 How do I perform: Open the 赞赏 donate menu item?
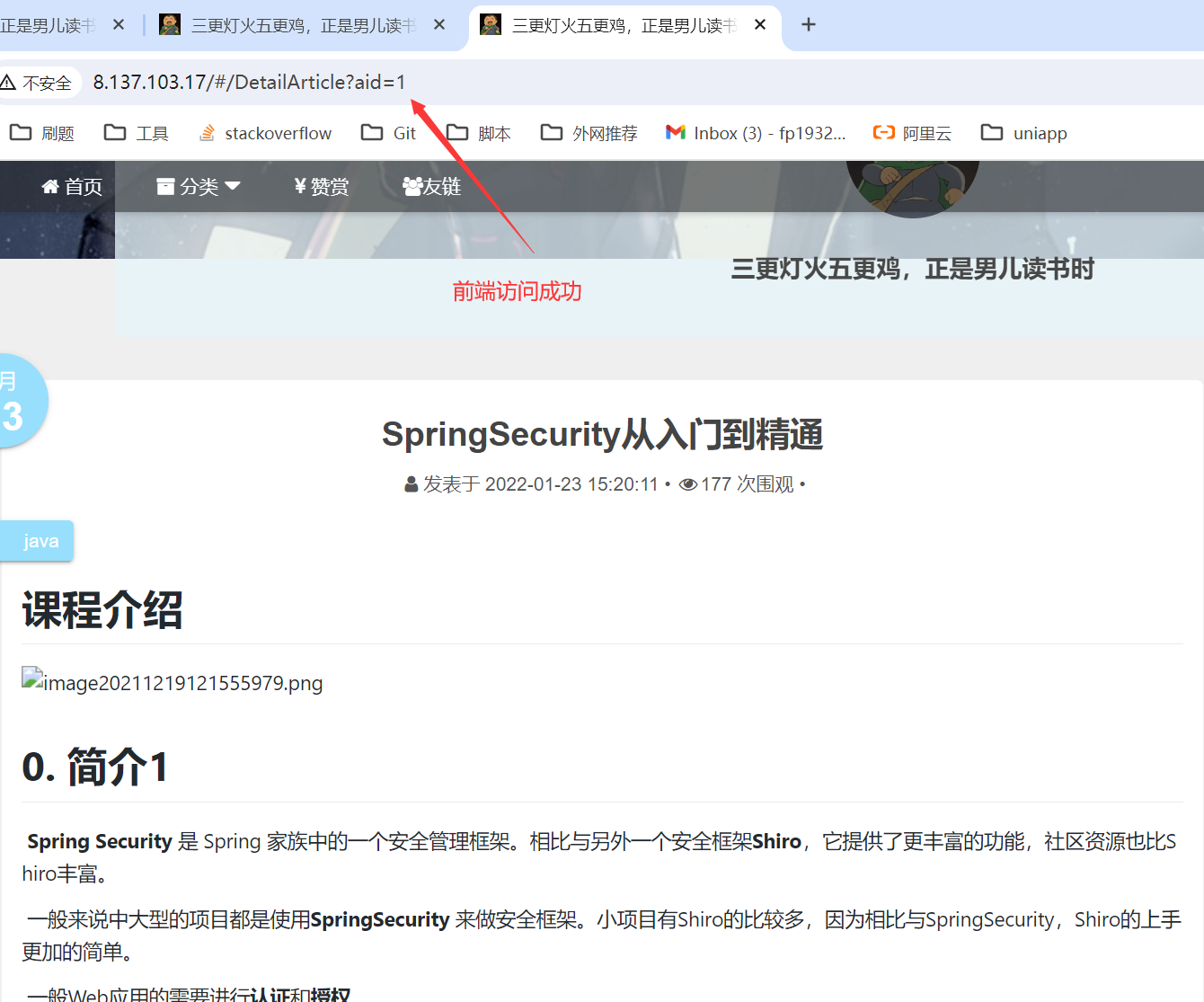pos(322,186)
